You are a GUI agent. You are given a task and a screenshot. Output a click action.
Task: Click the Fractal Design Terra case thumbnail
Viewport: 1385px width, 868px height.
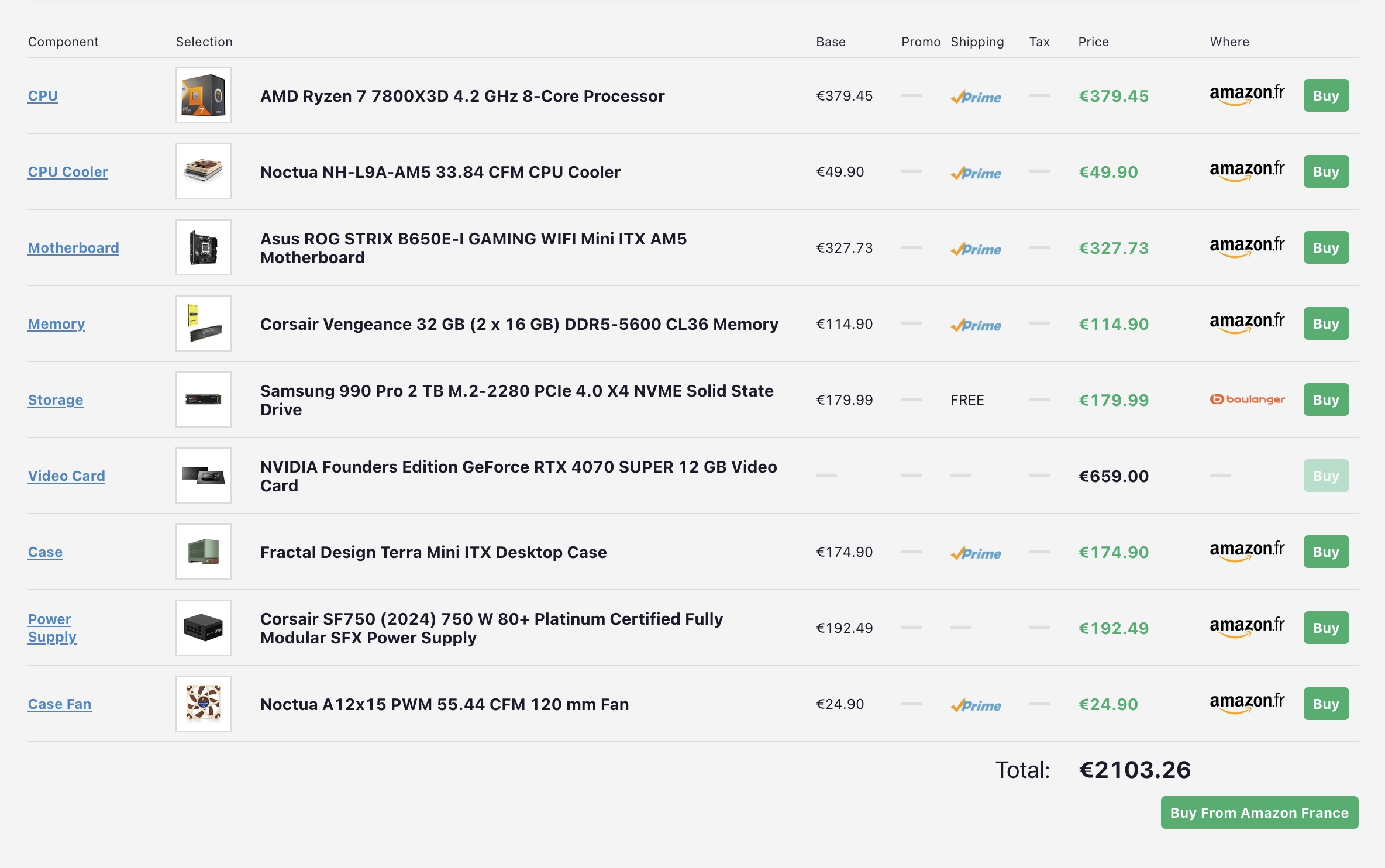coord(203,552)
